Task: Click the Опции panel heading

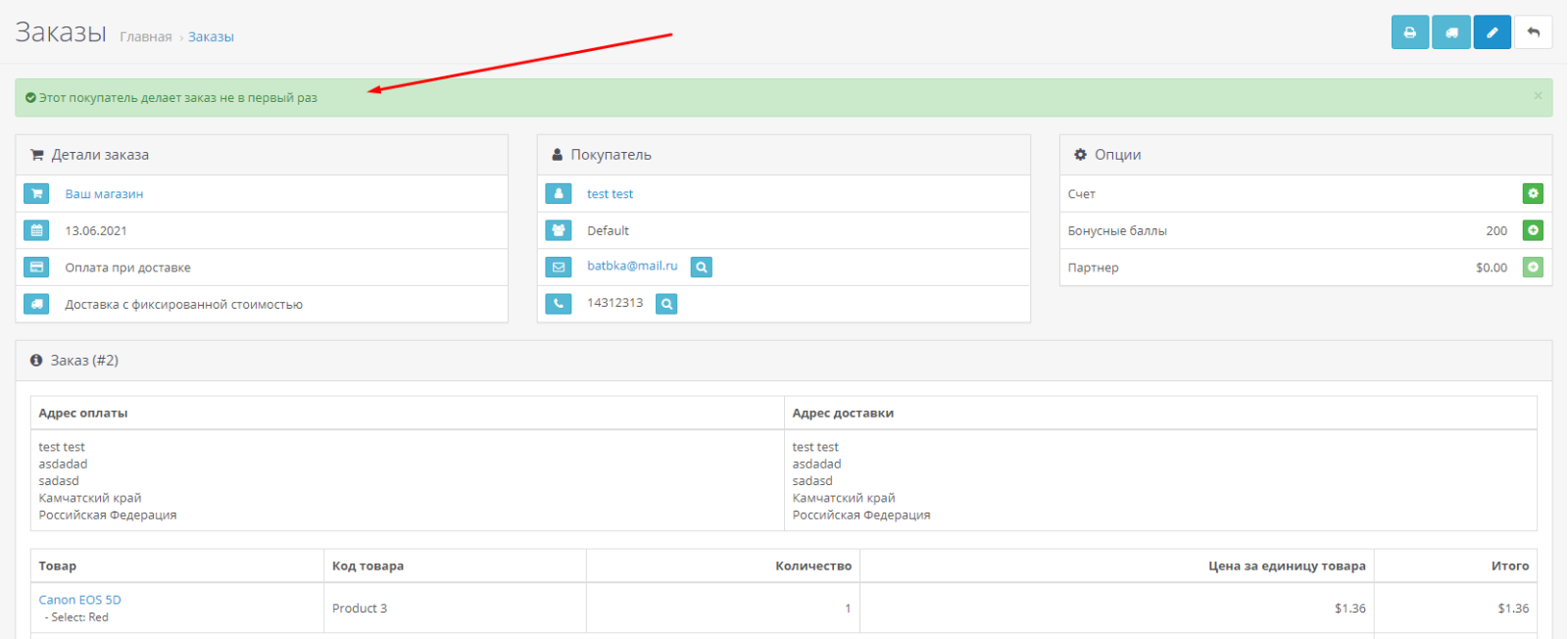Action: pyautogui.click(x=1305, y=155)
